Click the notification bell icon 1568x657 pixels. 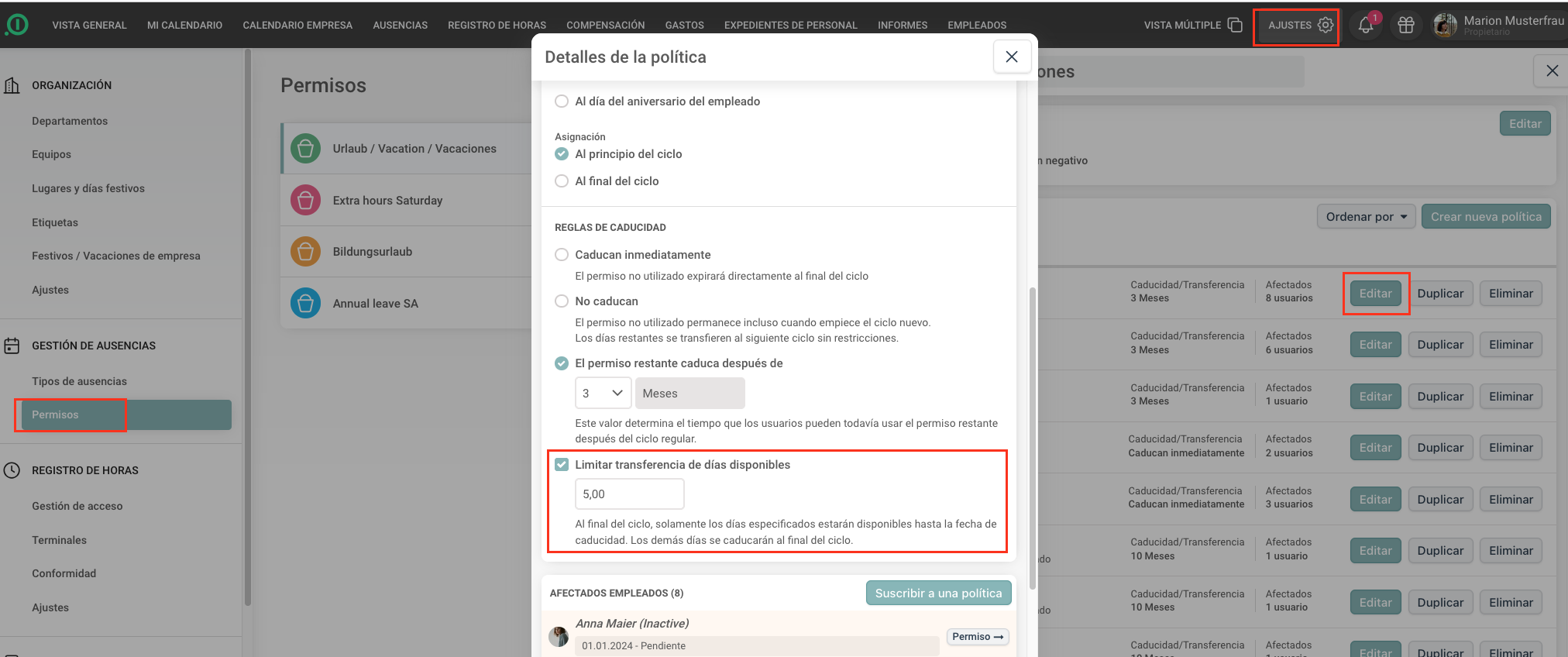tap(1366, 26)
